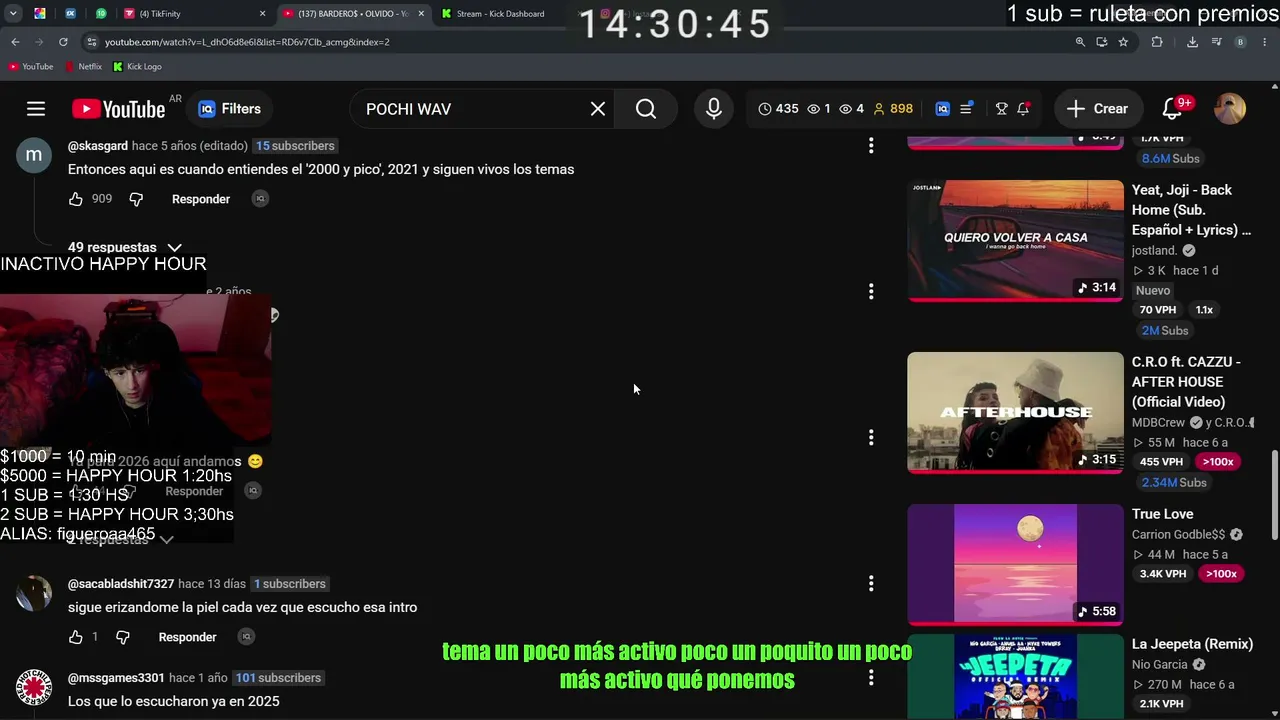The width and height of the screenshot is (1280, 720).
Task: Reply to @skasgard with Responder
Action: point(201,199)
